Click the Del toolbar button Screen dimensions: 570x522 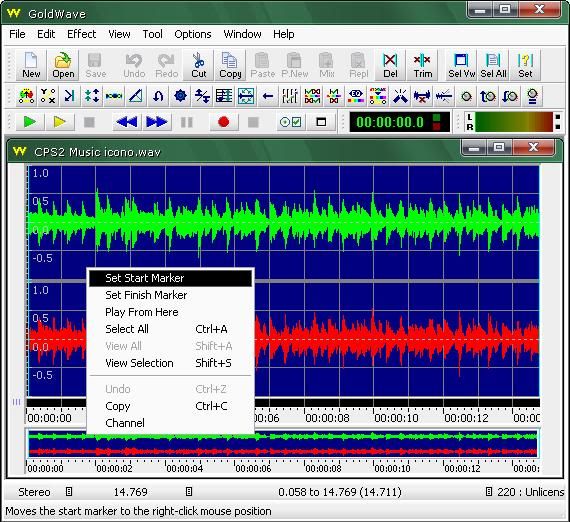[390, 65]
